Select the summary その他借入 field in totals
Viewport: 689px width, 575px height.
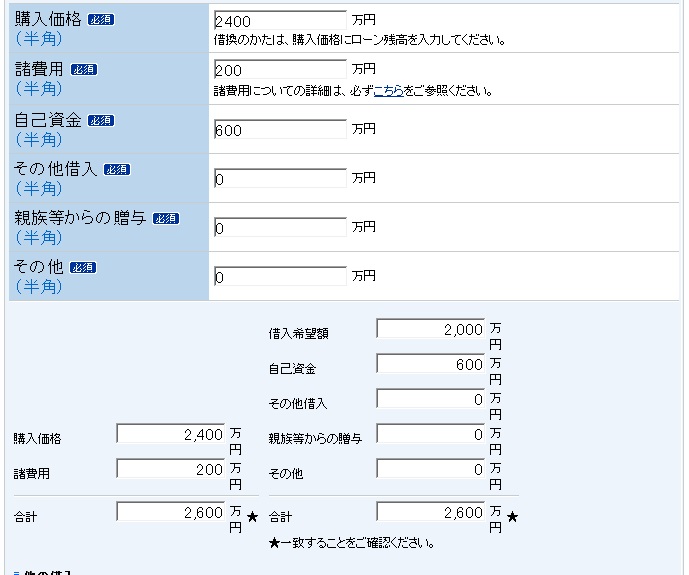[x=431, y=399]
